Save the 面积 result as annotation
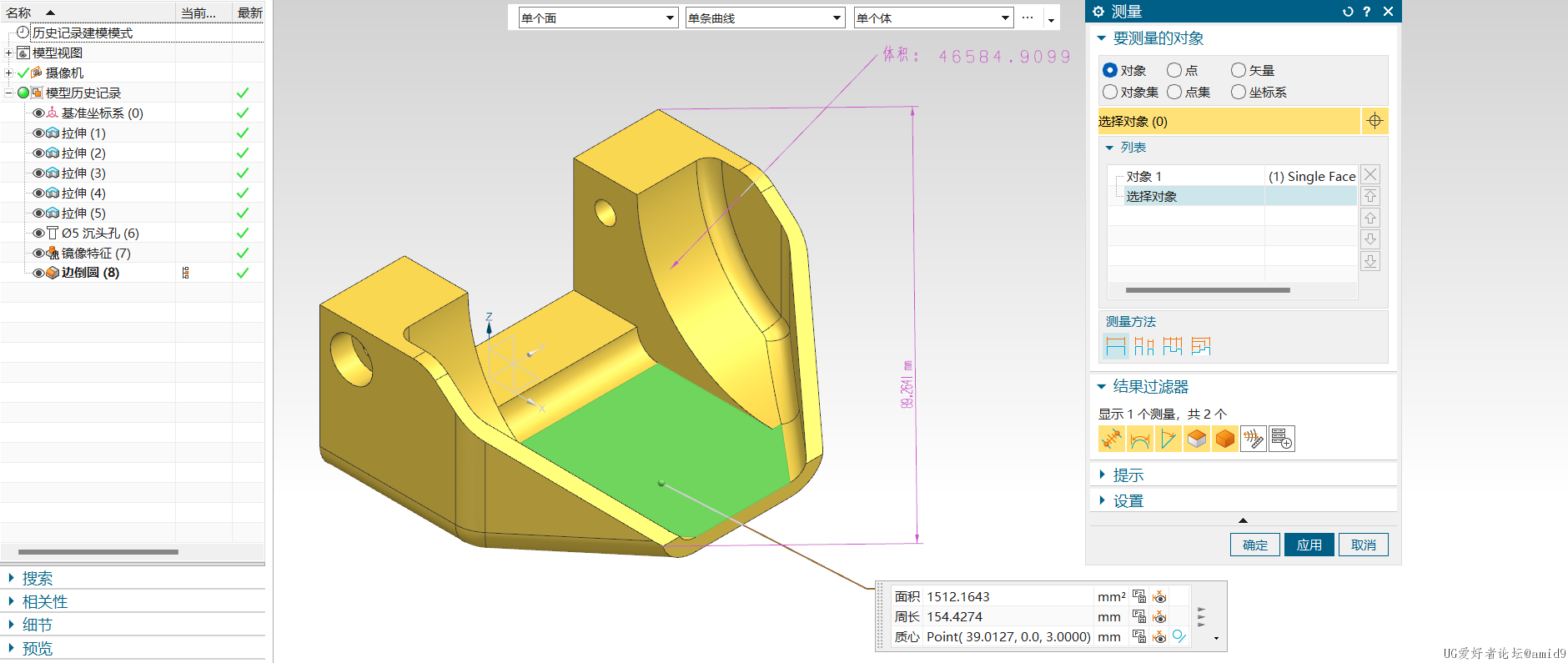This screenshot has width=1568, height=663. 1139,596
